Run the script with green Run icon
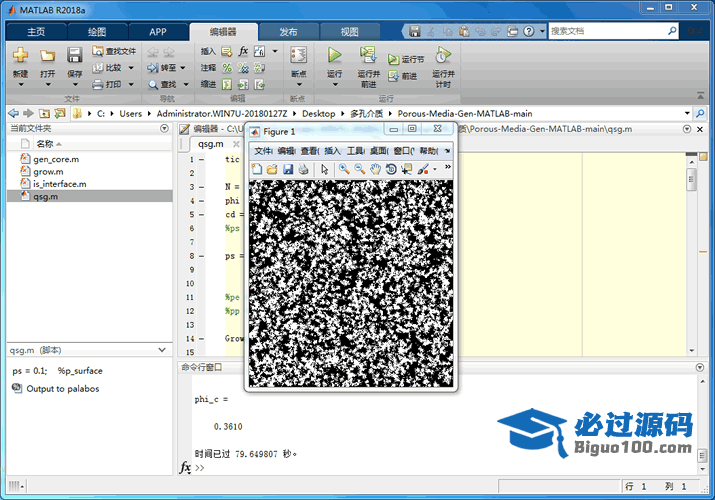 pos(334,55)
